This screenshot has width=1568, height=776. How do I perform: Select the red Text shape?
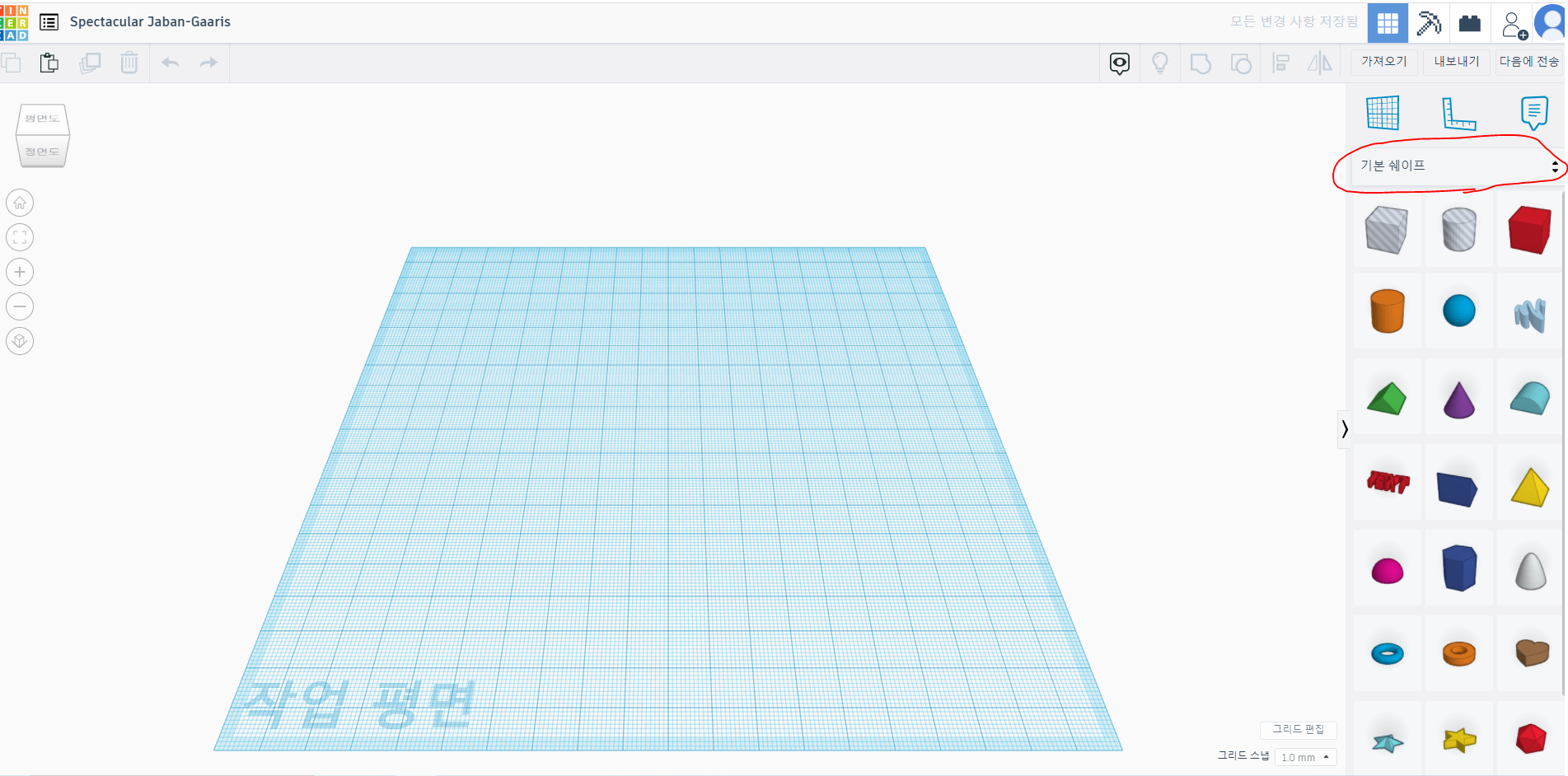[x=1388, y=482]
